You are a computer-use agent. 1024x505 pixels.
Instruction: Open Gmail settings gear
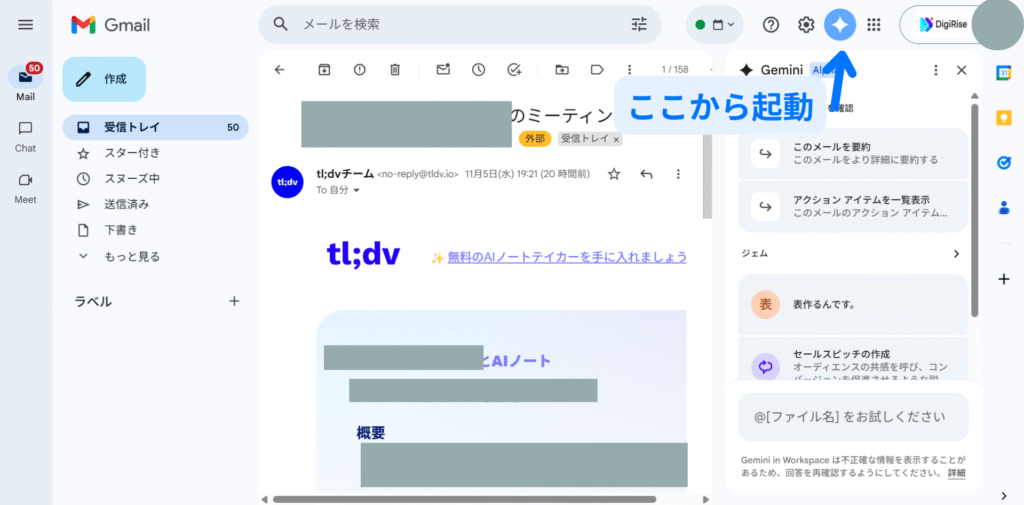806,25
